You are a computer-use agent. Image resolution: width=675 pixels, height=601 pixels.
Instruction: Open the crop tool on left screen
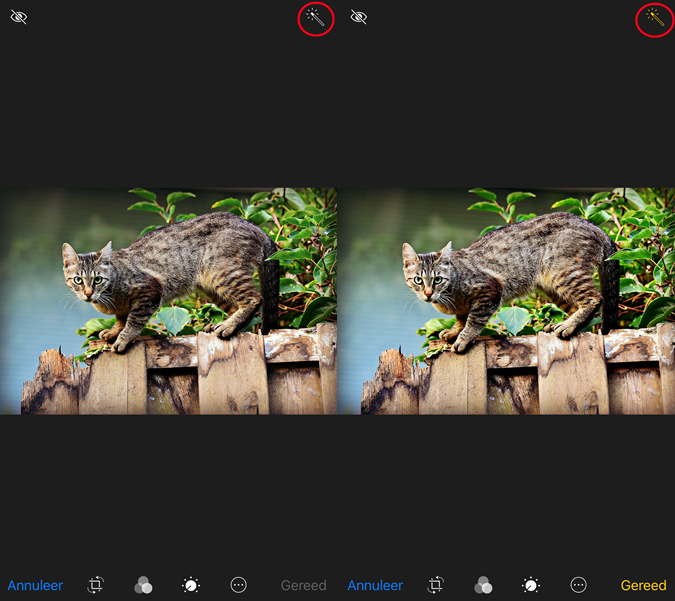(x=96, y=585)
